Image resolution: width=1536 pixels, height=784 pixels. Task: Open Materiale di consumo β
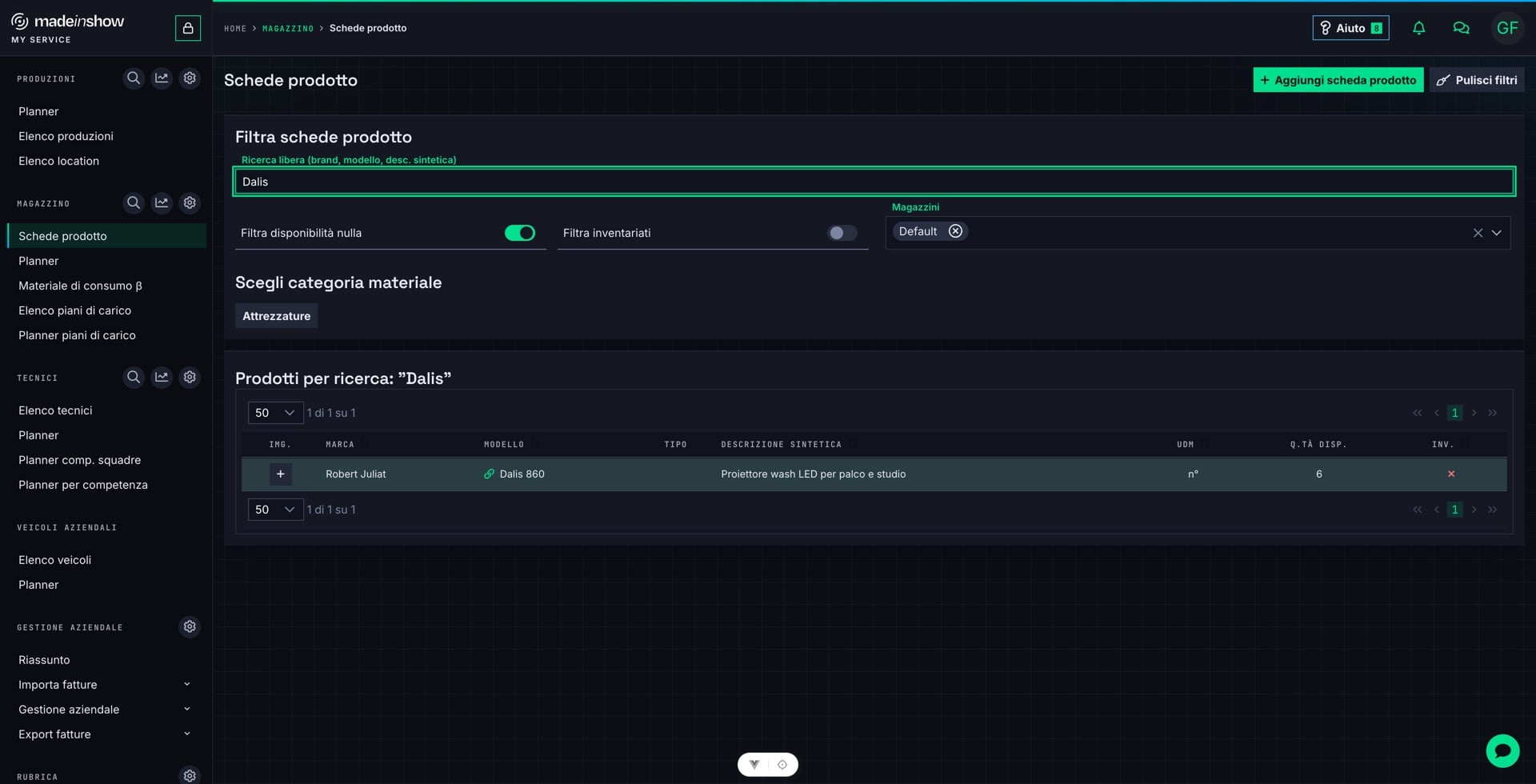point(80,286)
